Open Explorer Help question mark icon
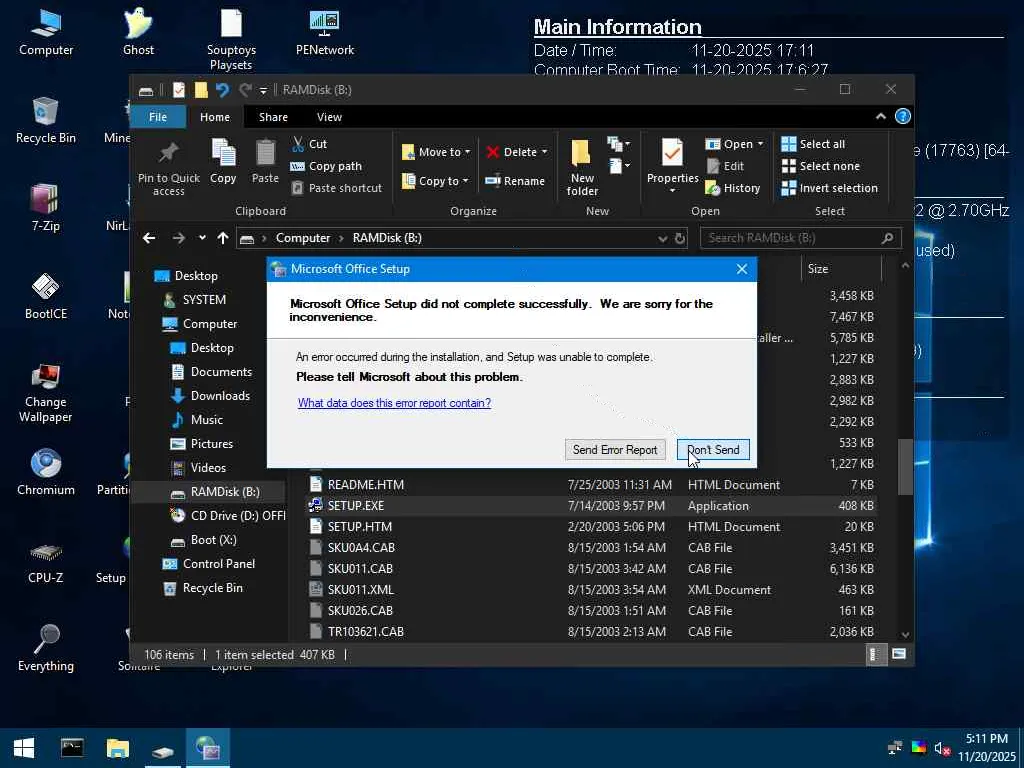Screen dimensions: 1024x768 pyautogui.click(x=903, y=116)
